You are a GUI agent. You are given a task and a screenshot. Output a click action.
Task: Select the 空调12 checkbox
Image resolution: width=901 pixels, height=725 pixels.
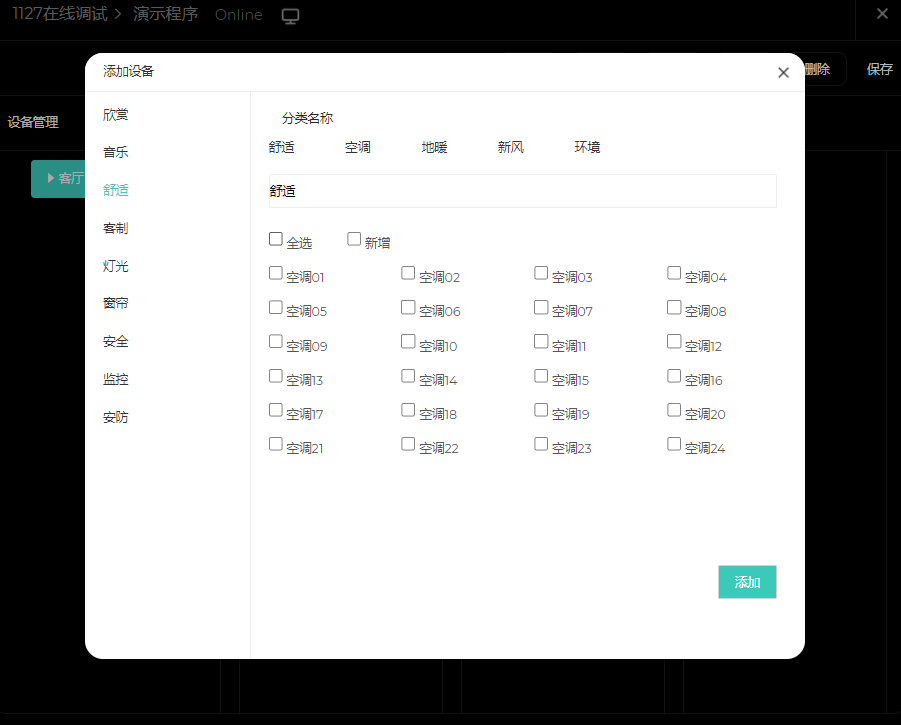[x=674, y=341]
